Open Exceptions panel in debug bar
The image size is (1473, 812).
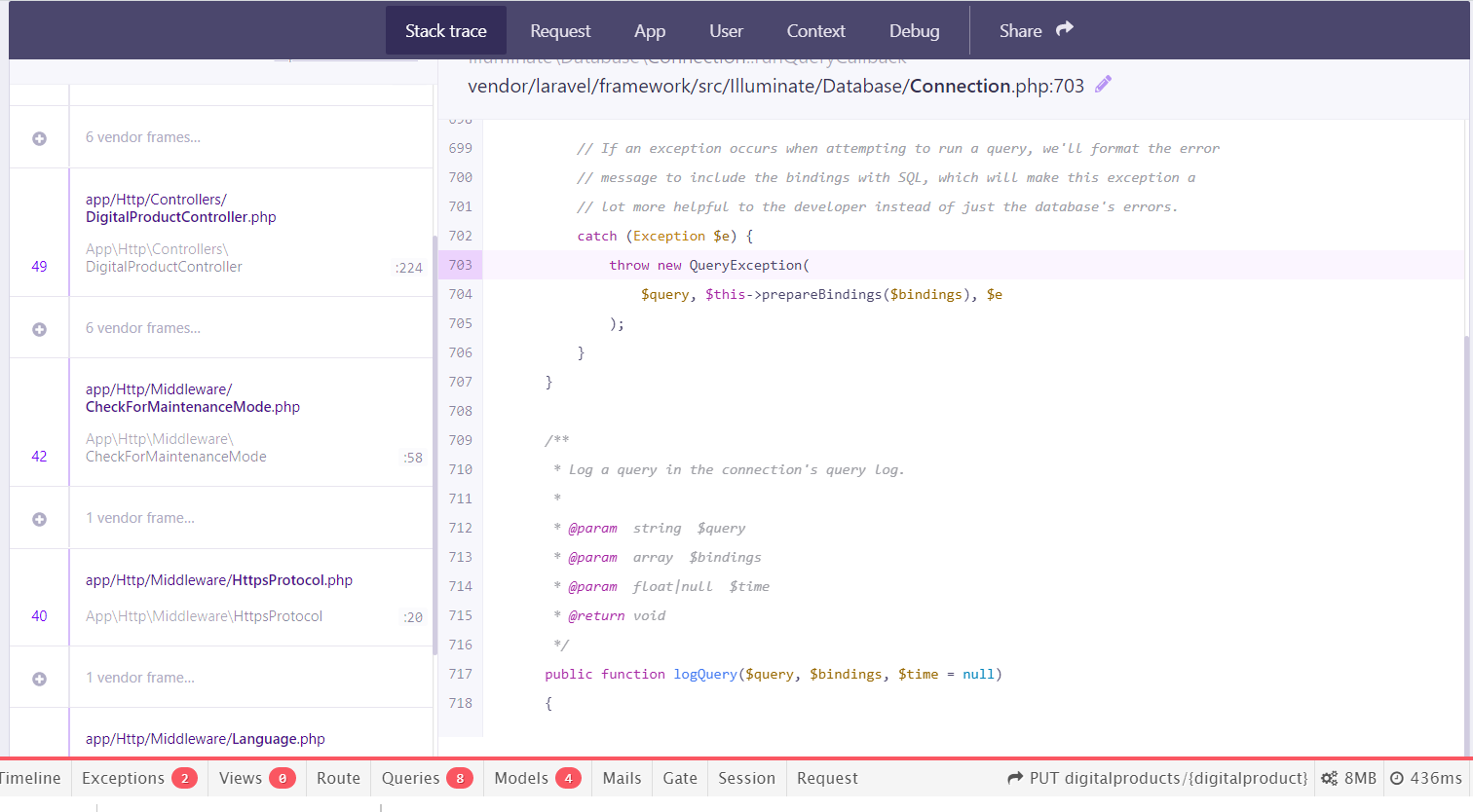[x=139, y=778]
